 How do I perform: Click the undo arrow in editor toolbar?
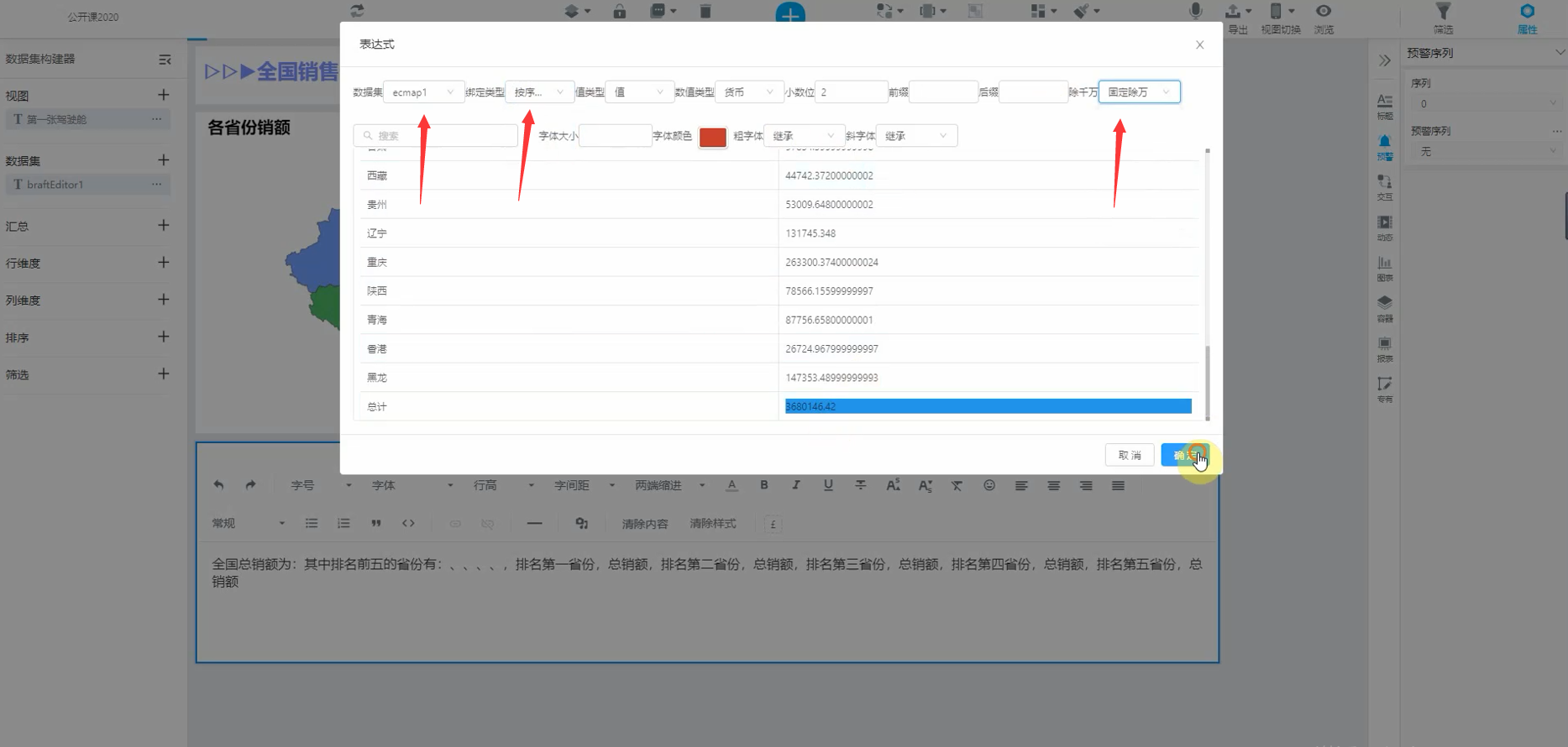tap(219, 485)
